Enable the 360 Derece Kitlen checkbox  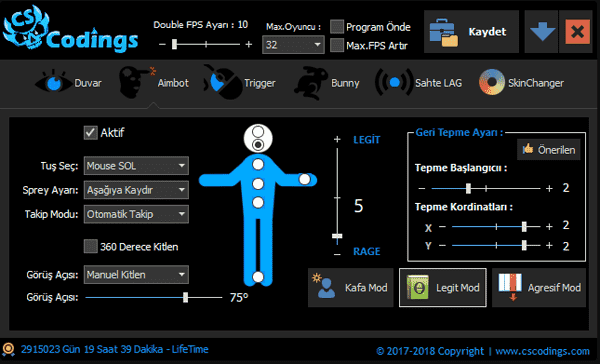tap(91, 246)
